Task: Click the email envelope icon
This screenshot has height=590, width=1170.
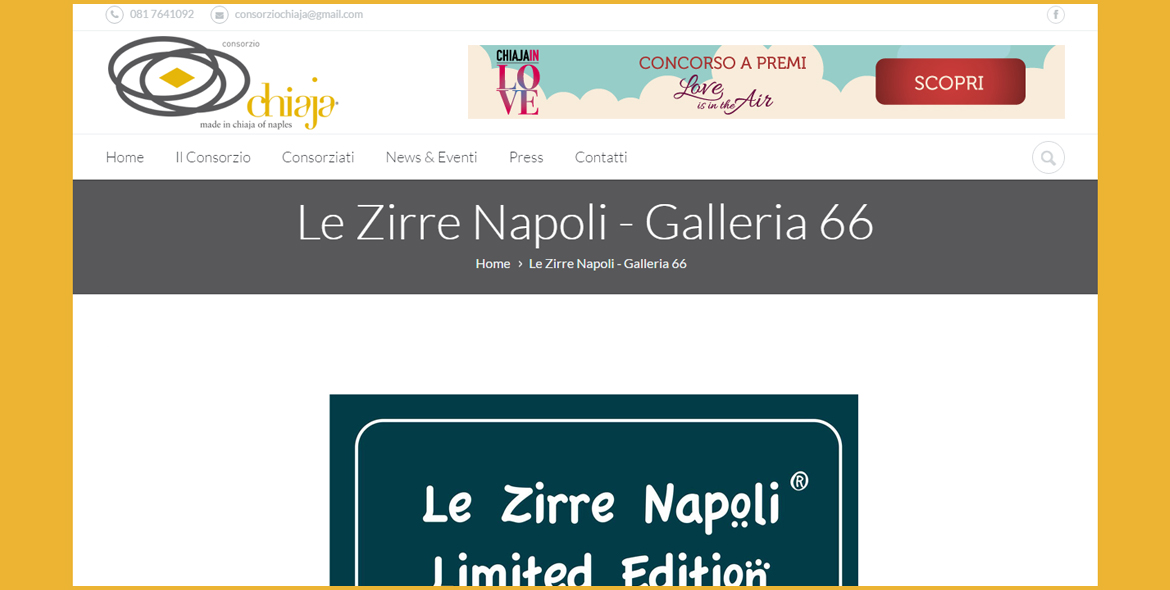Action: tap(219, 15)
